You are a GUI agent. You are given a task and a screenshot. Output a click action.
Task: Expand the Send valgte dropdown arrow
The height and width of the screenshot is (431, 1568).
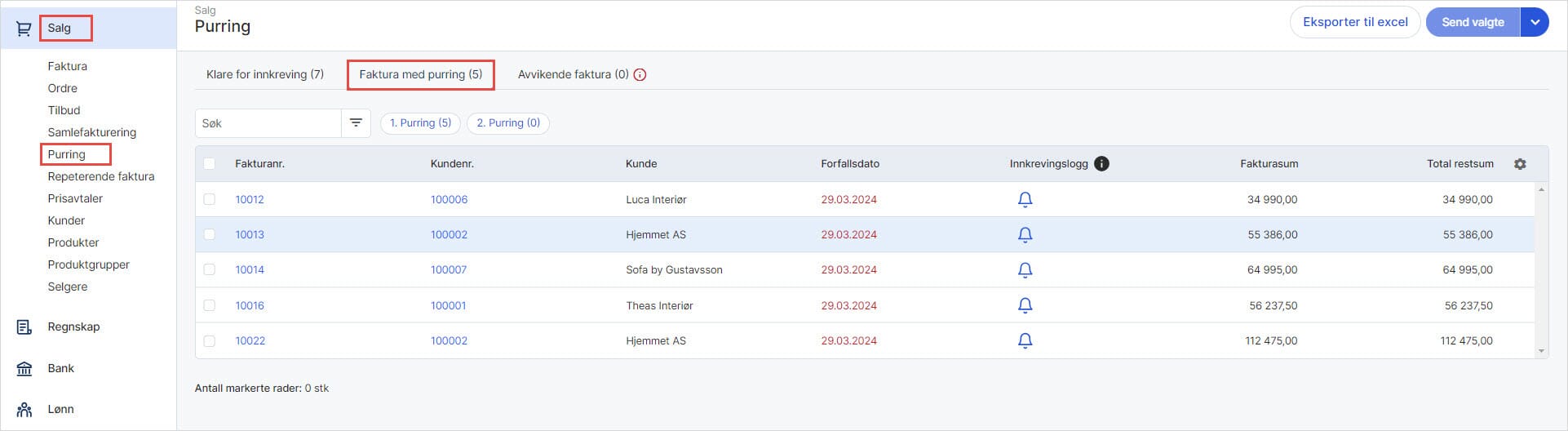1535,22
